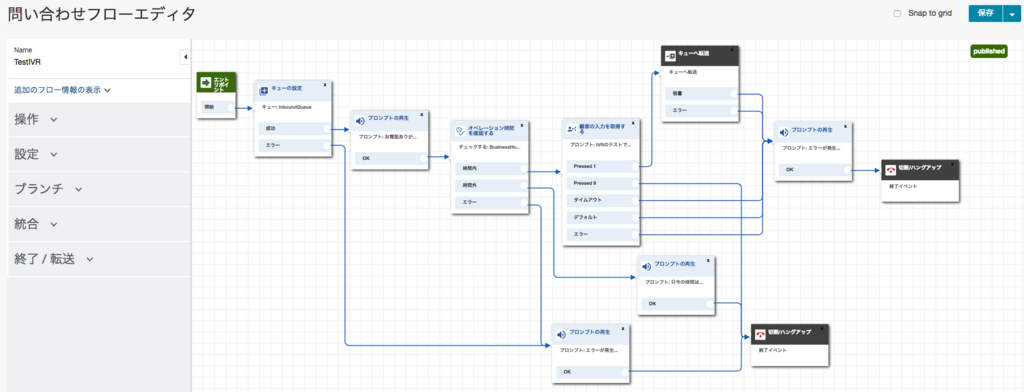Expand the 操作 block category
The width and height of the screenshot is (1024, 392).
[99, 120]
